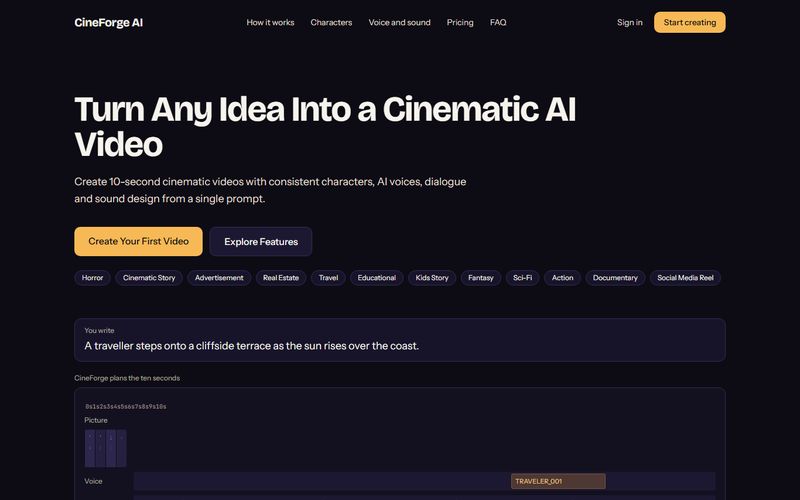Go to How it works section
The width and height of the screenshot is (800, 500).
[270, 22]
